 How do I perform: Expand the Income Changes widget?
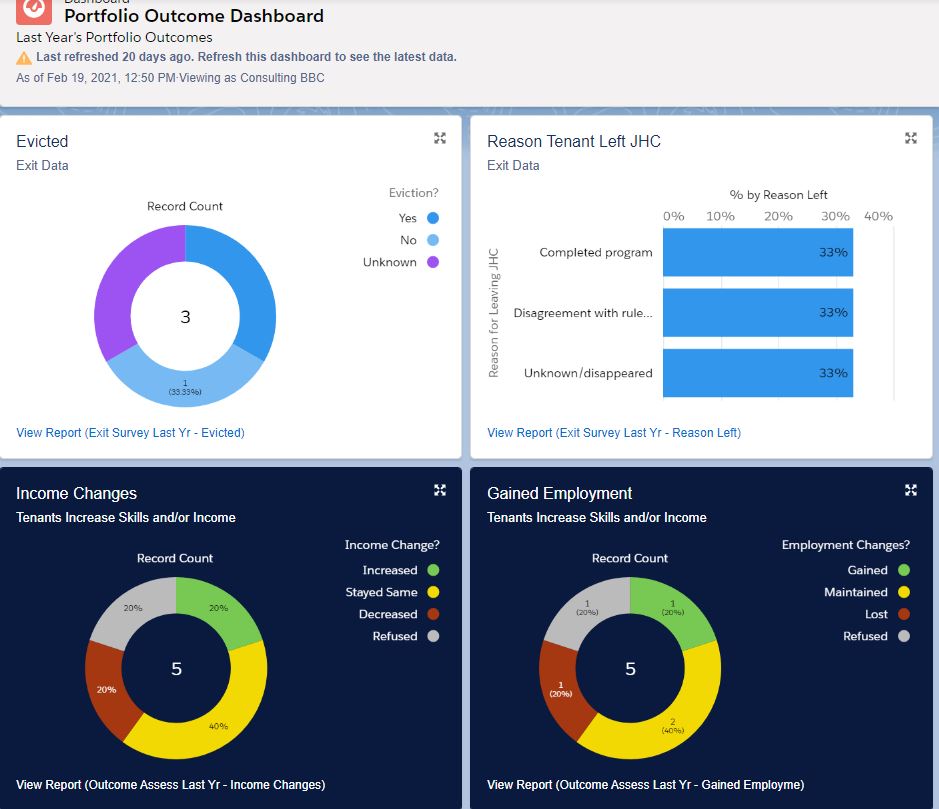tap(440, 490)
